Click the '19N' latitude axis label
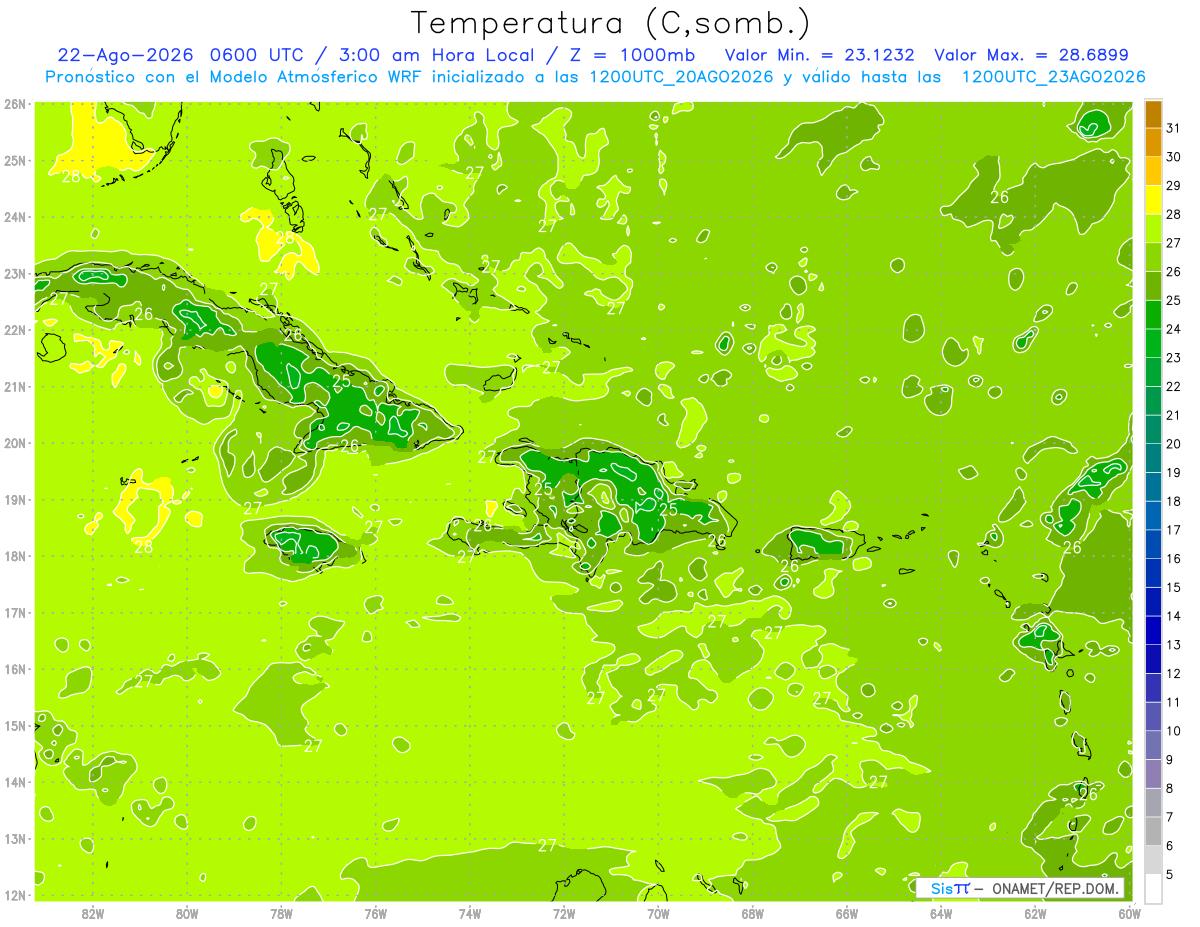Image resolution: width=1200 pixels, height=927 pixels. coord(15,499)
